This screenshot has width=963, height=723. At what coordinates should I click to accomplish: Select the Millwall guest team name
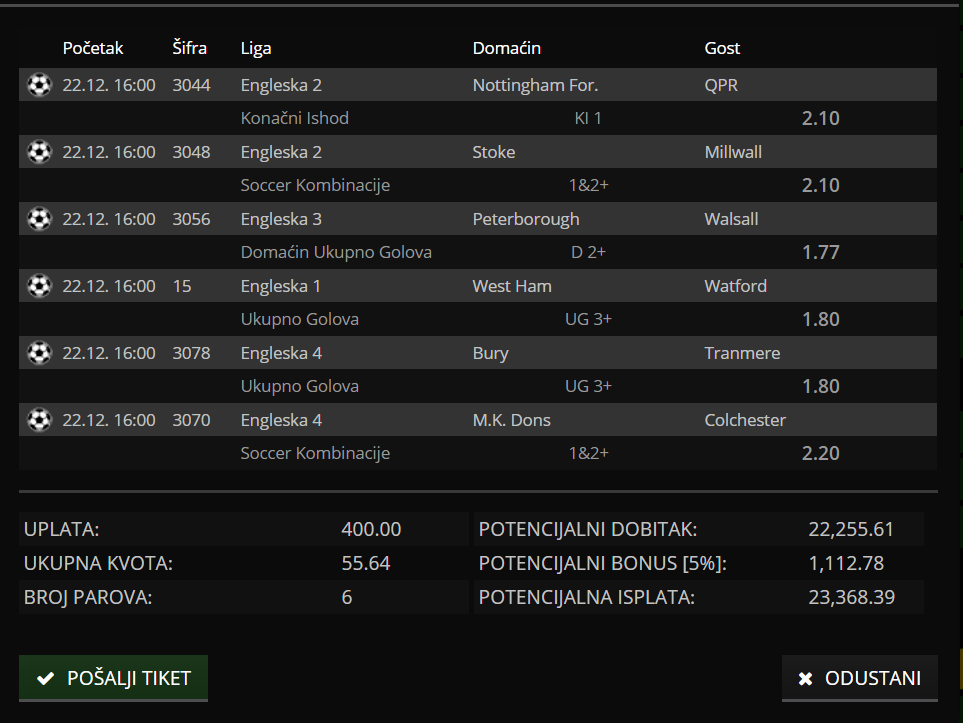tap(733, 152)
